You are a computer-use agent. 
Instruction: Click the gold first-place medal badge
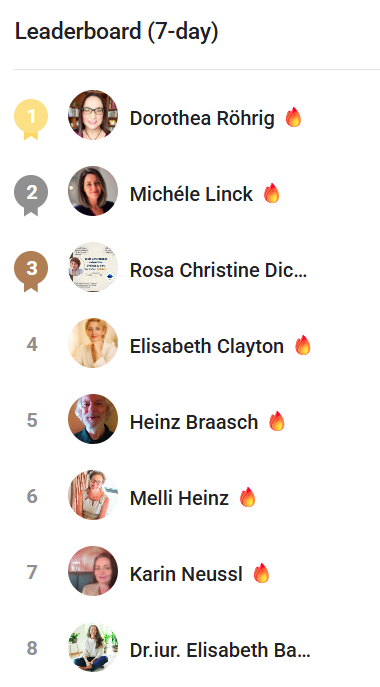tap(31, 119)
